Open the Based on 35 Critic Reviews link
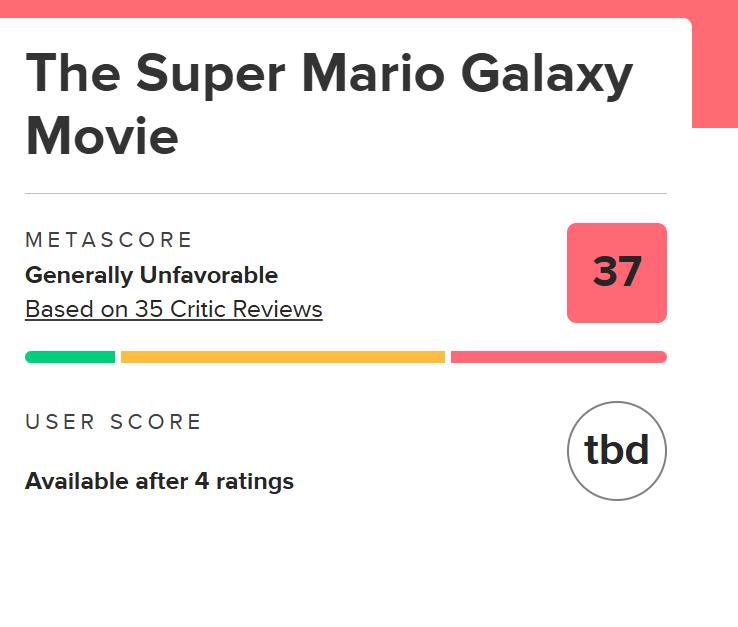 coord(173,309)
